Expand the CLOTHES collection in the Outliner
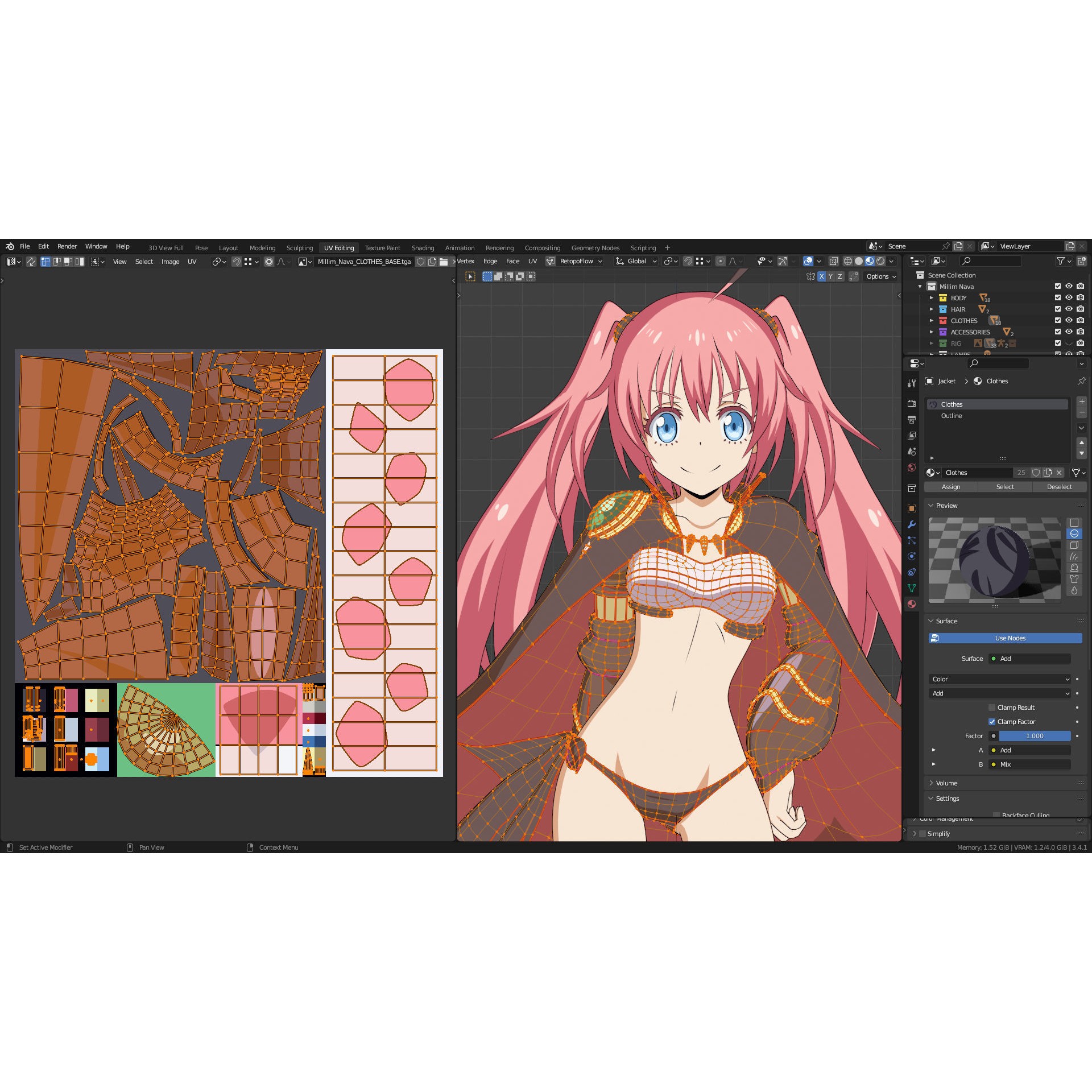 (932, 320)
